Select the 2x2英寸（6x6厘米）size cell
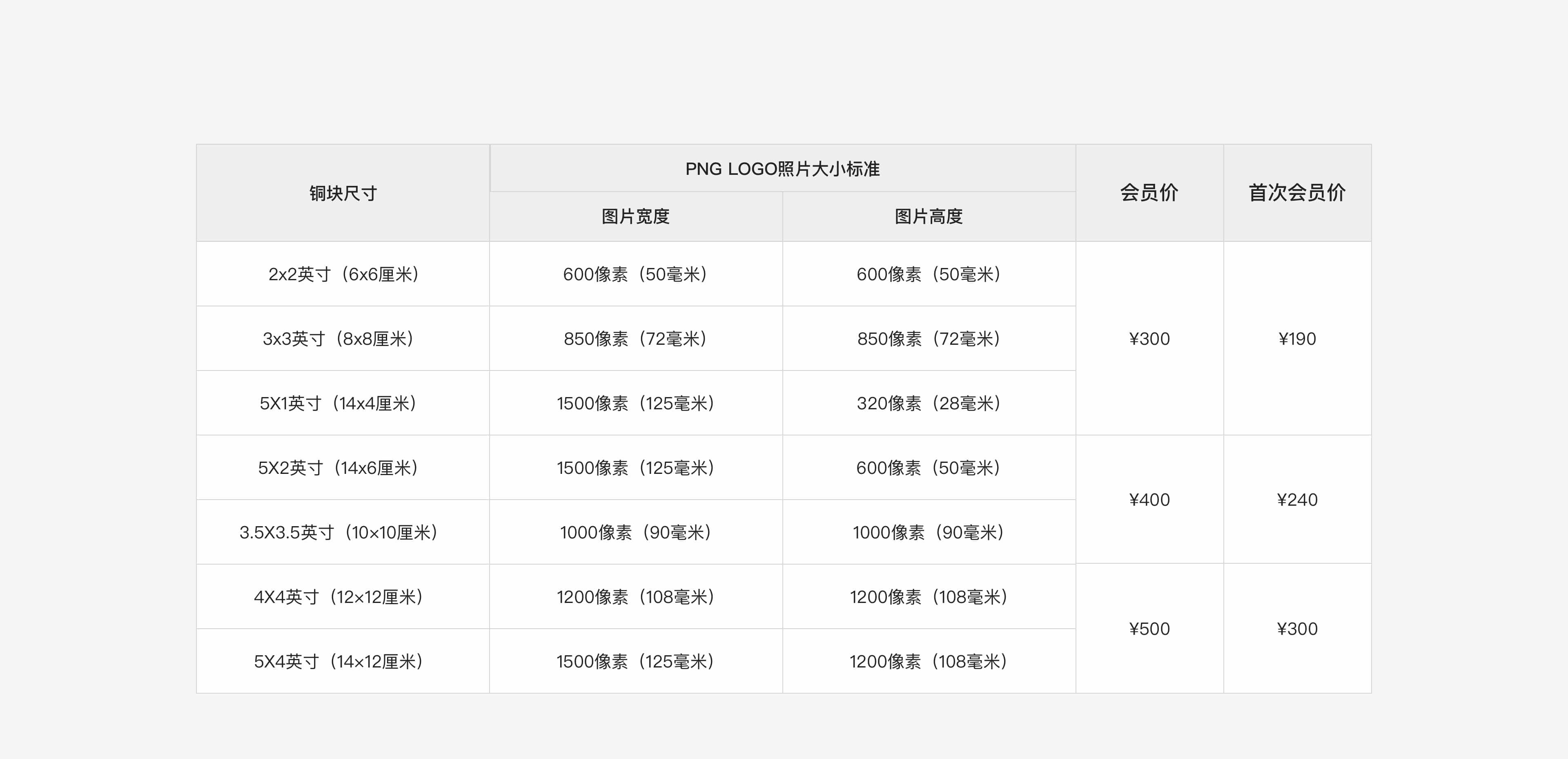 (x=343, y=274)
